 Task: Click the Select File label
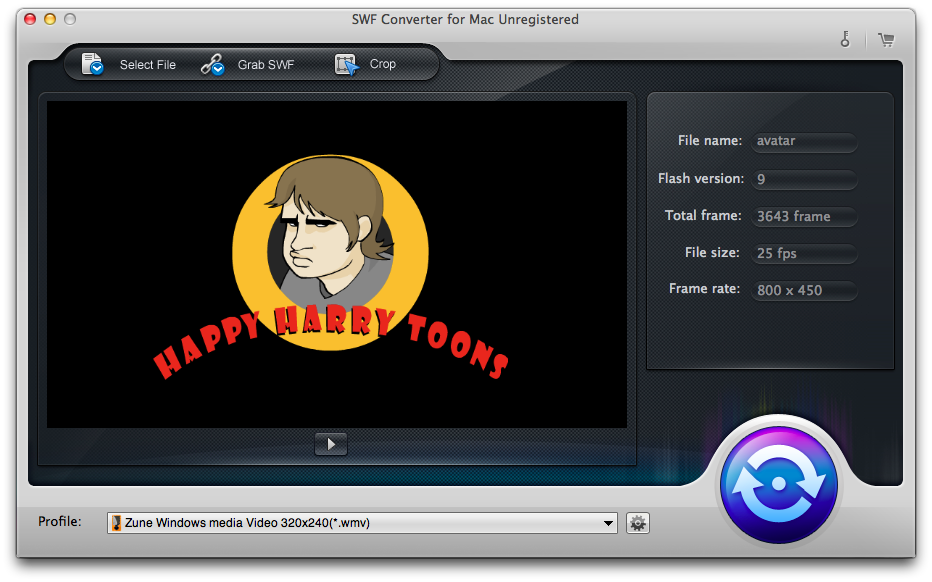coord(147,65)
